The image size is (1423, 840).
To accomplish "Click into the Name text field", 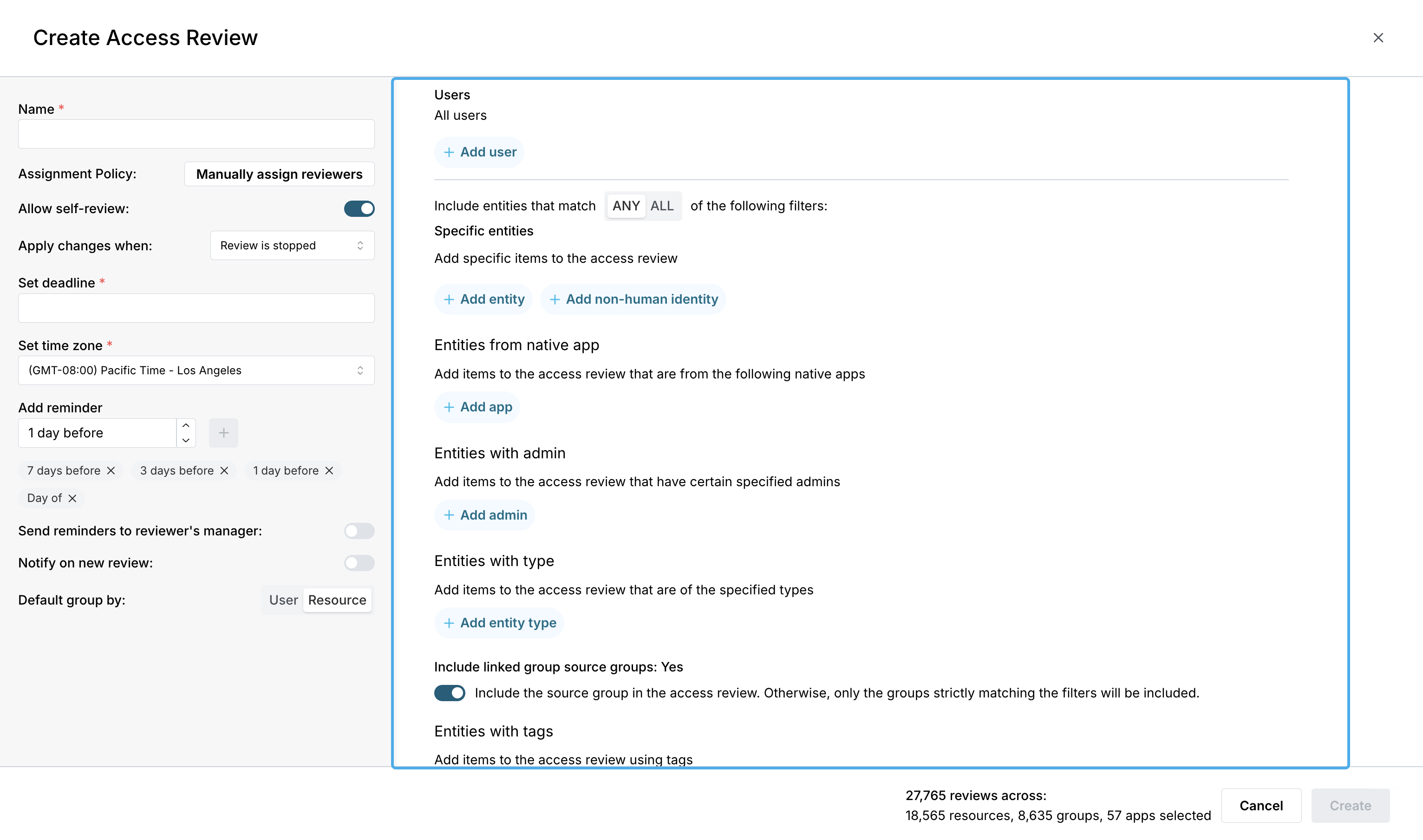I will point(196,134).
